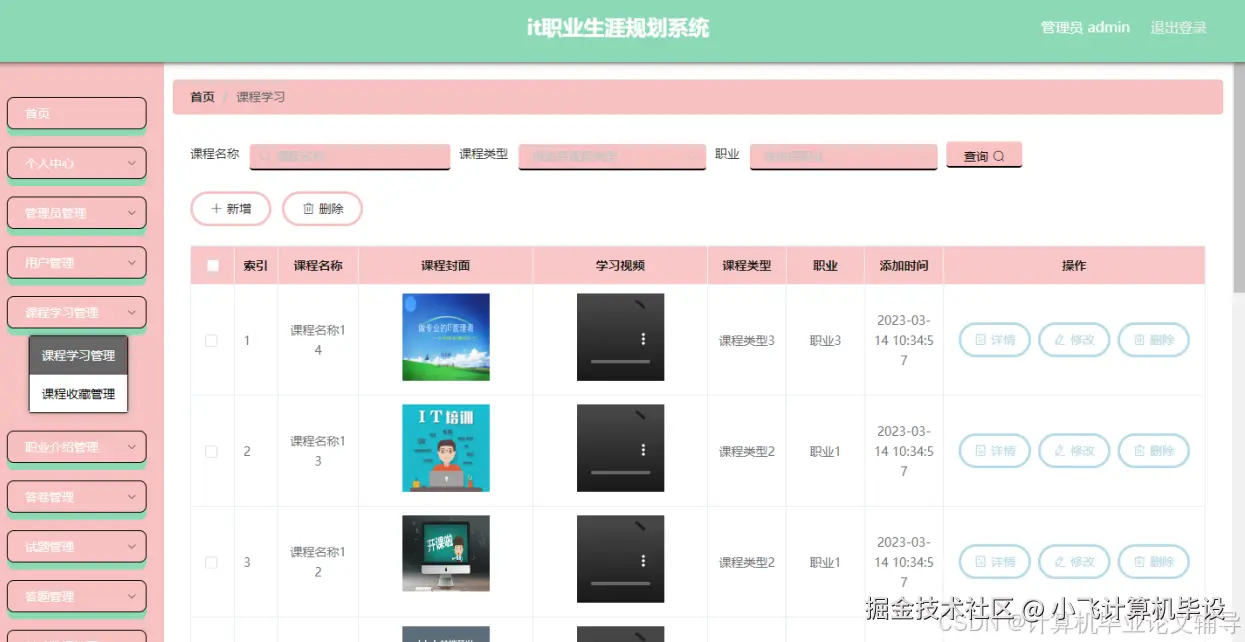Click 课程类型3 cell in first row
Viewport: 1245px width, 642px height.
coord(747,341)
